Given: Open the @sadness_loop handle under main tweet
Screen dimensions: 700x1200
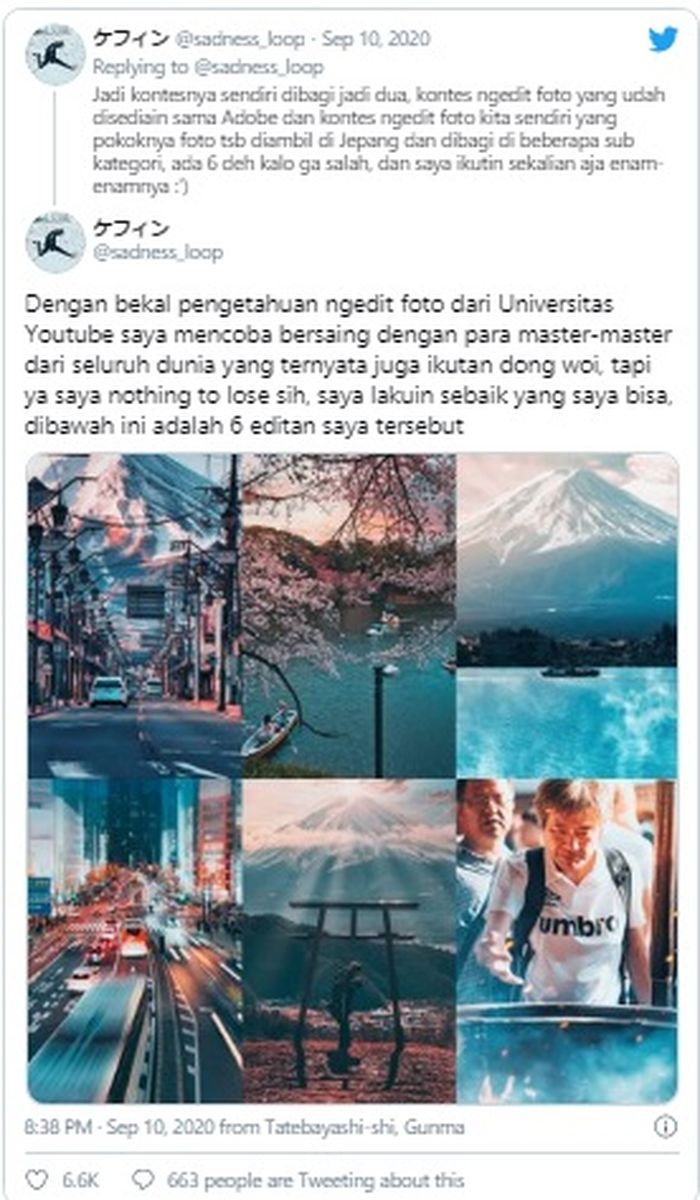Looking at the screenshot, I should point(158,253).
